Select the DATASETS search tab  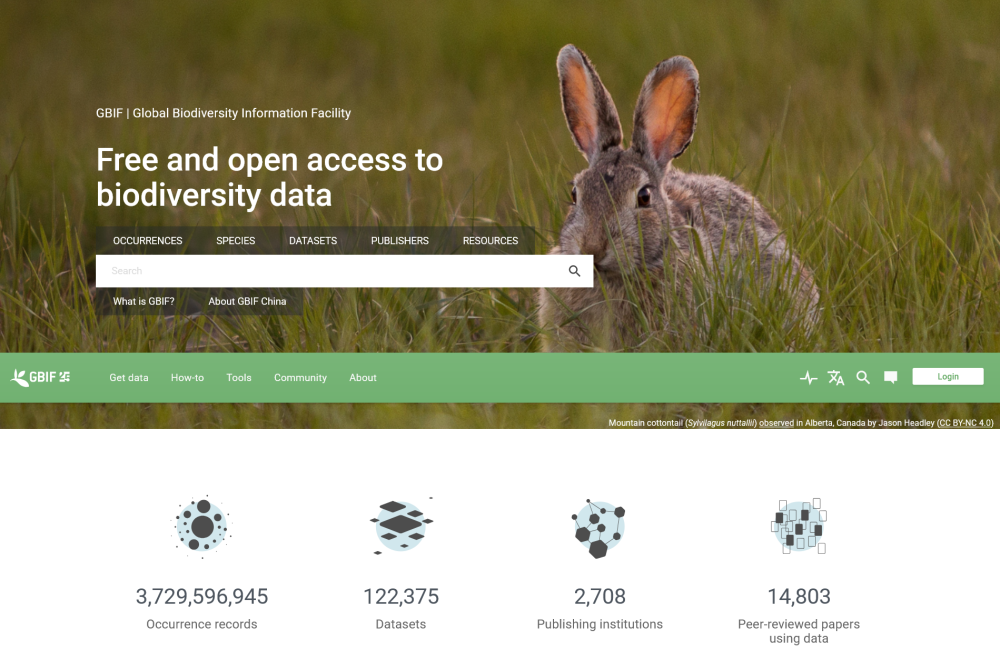[312, 240]
